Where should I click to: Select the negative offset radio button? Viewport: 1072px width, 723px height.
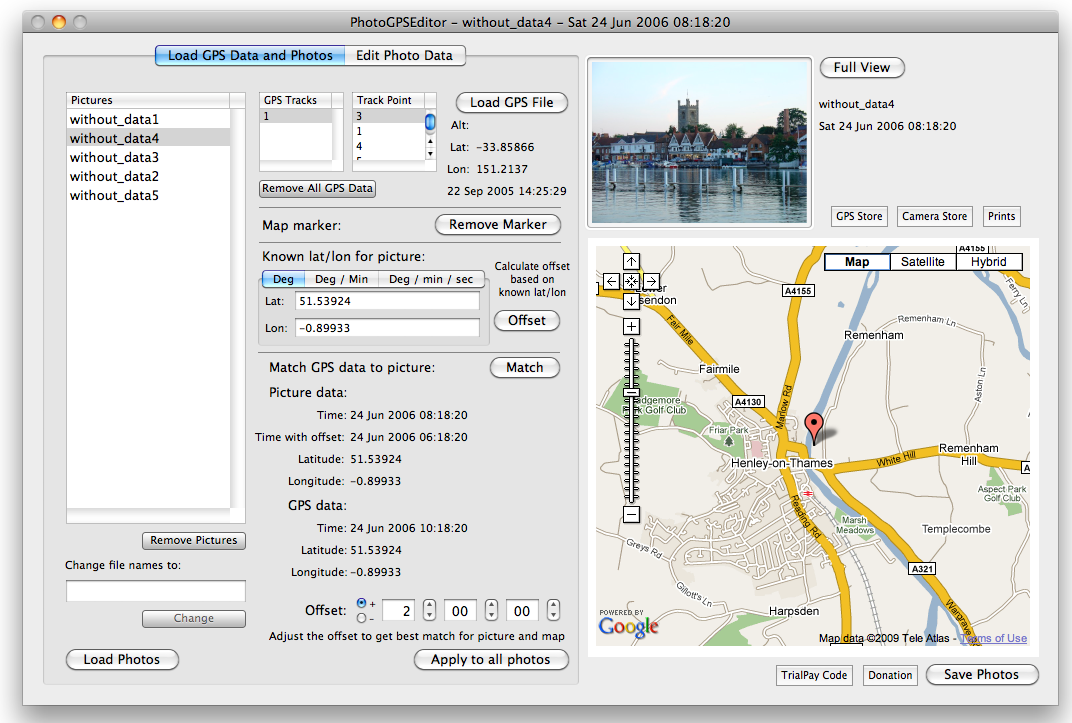pyautogui.click(x=361, y=618)
